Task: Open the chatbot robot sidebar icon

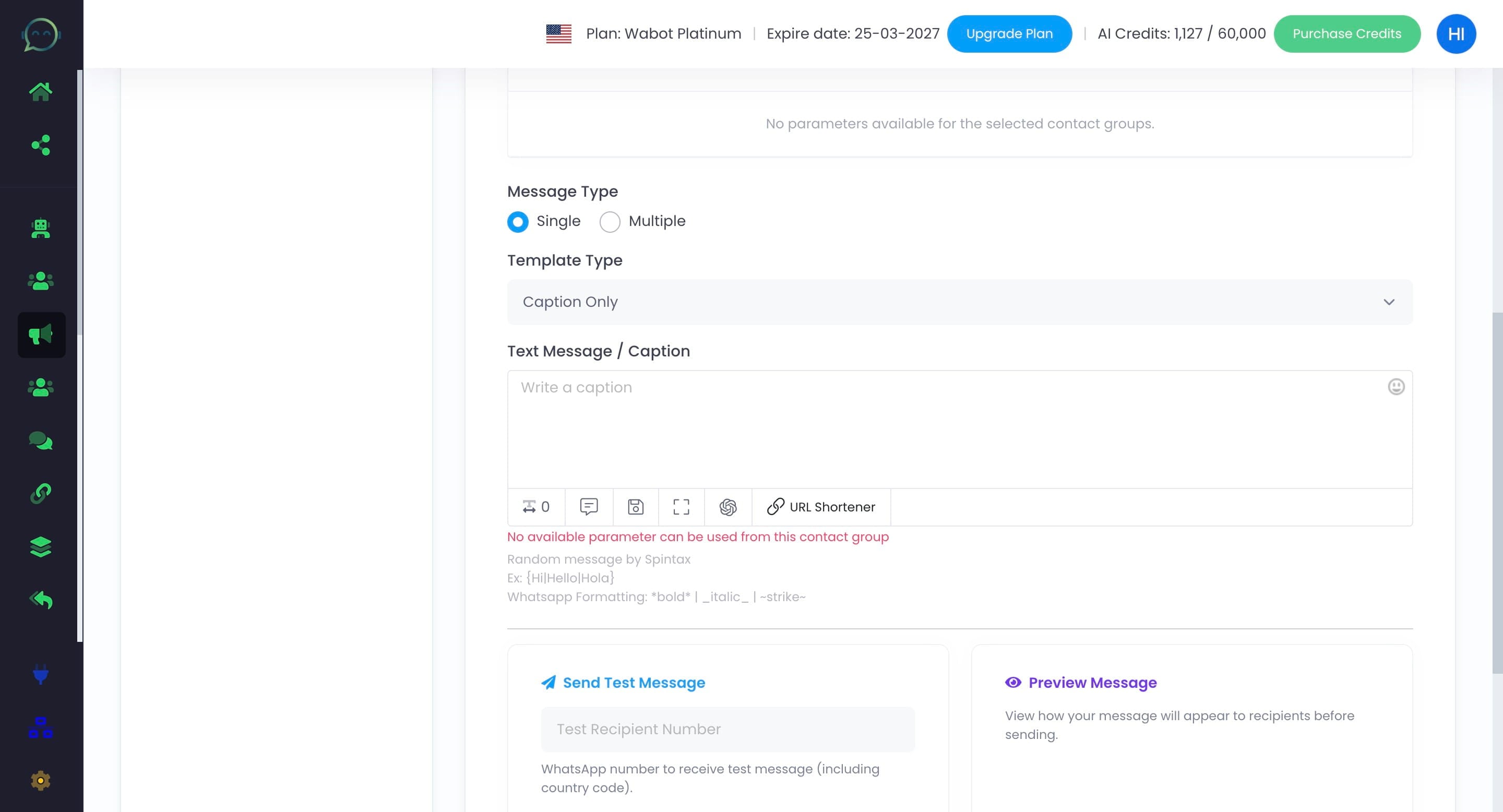Action: [41, 228]
